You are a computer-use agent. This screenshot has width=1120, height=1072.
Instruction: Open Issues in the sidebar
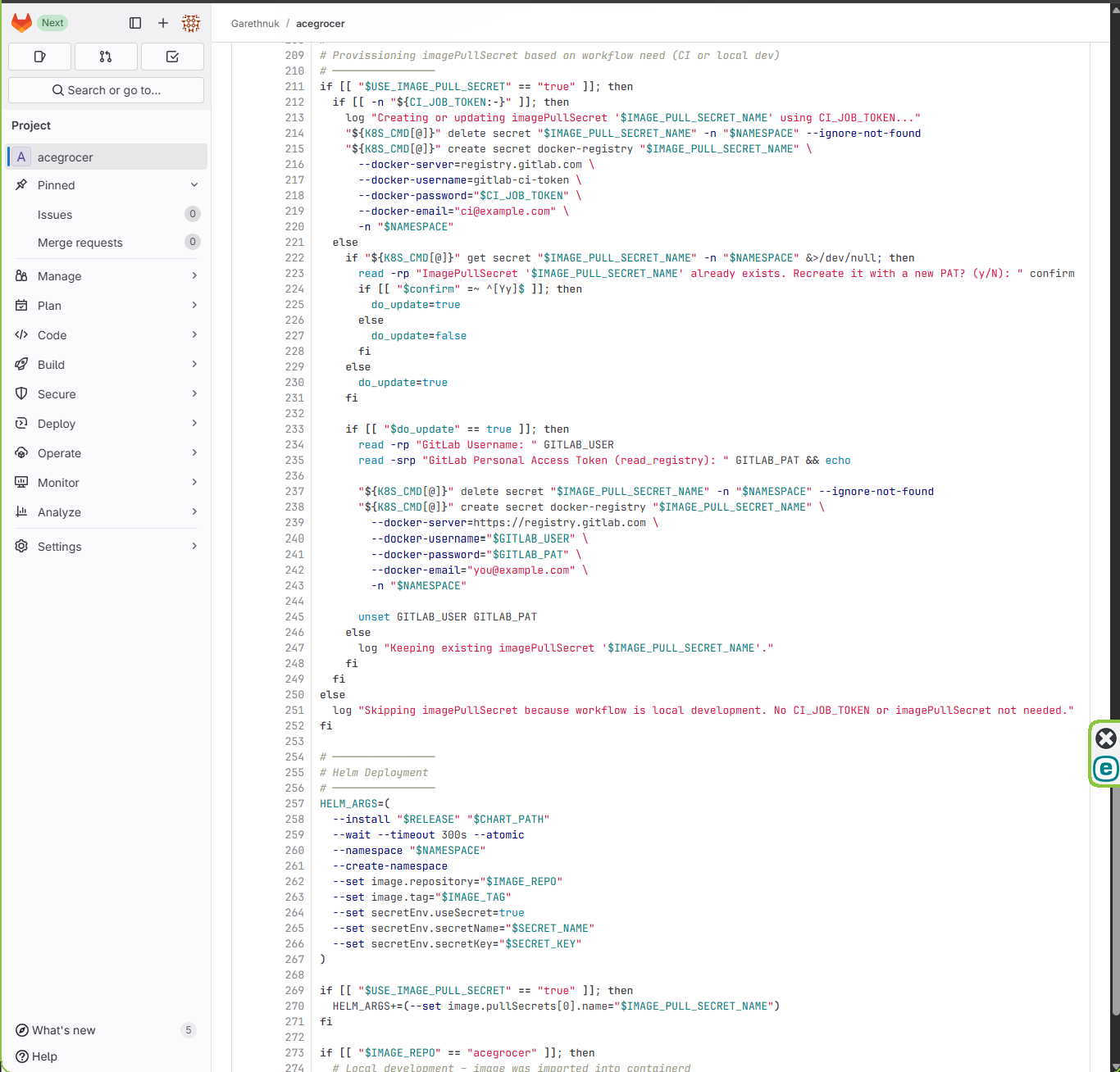[55, 215]
